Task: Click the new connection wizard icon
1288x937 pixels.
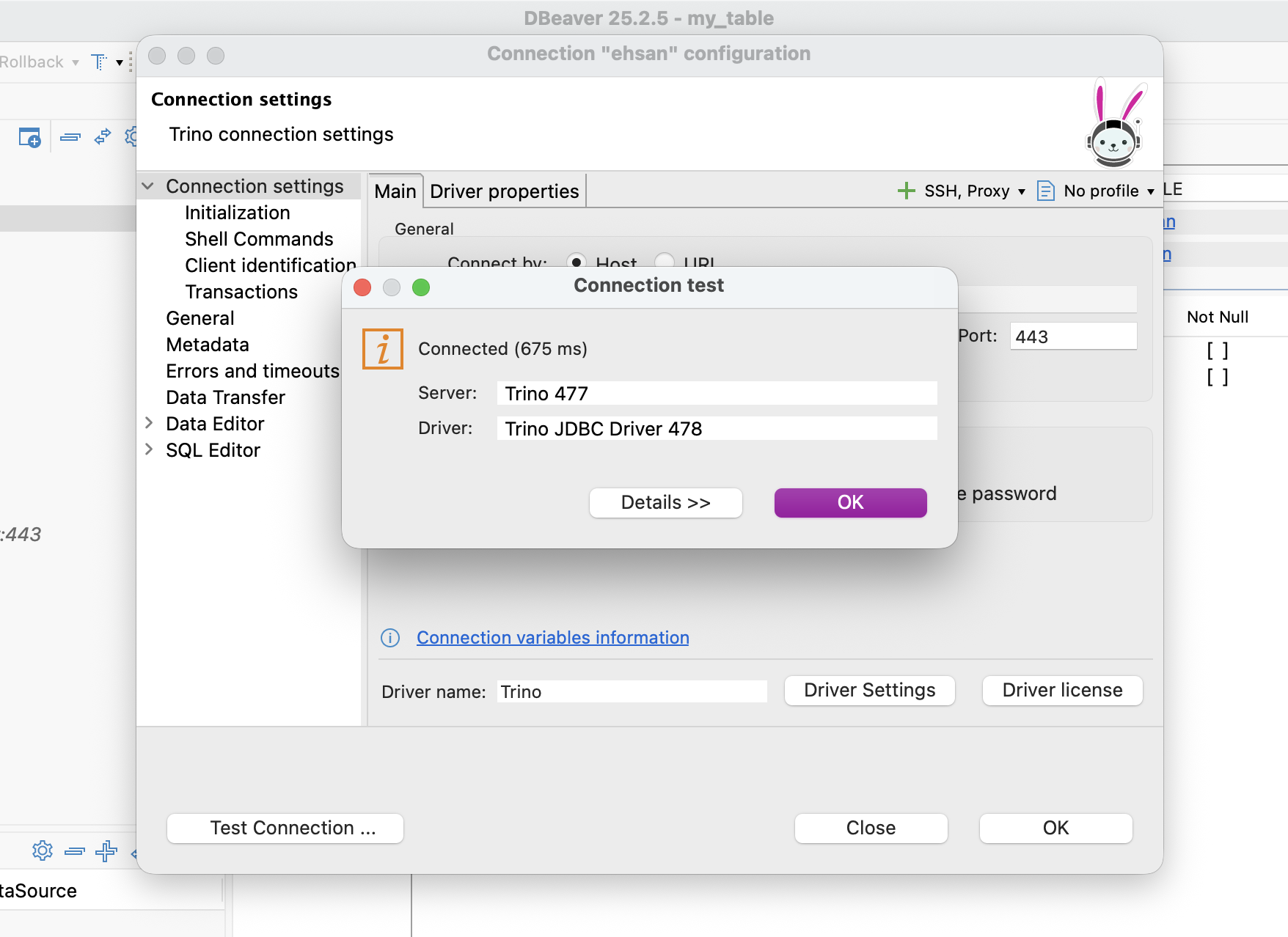Action: coord(29,137)
